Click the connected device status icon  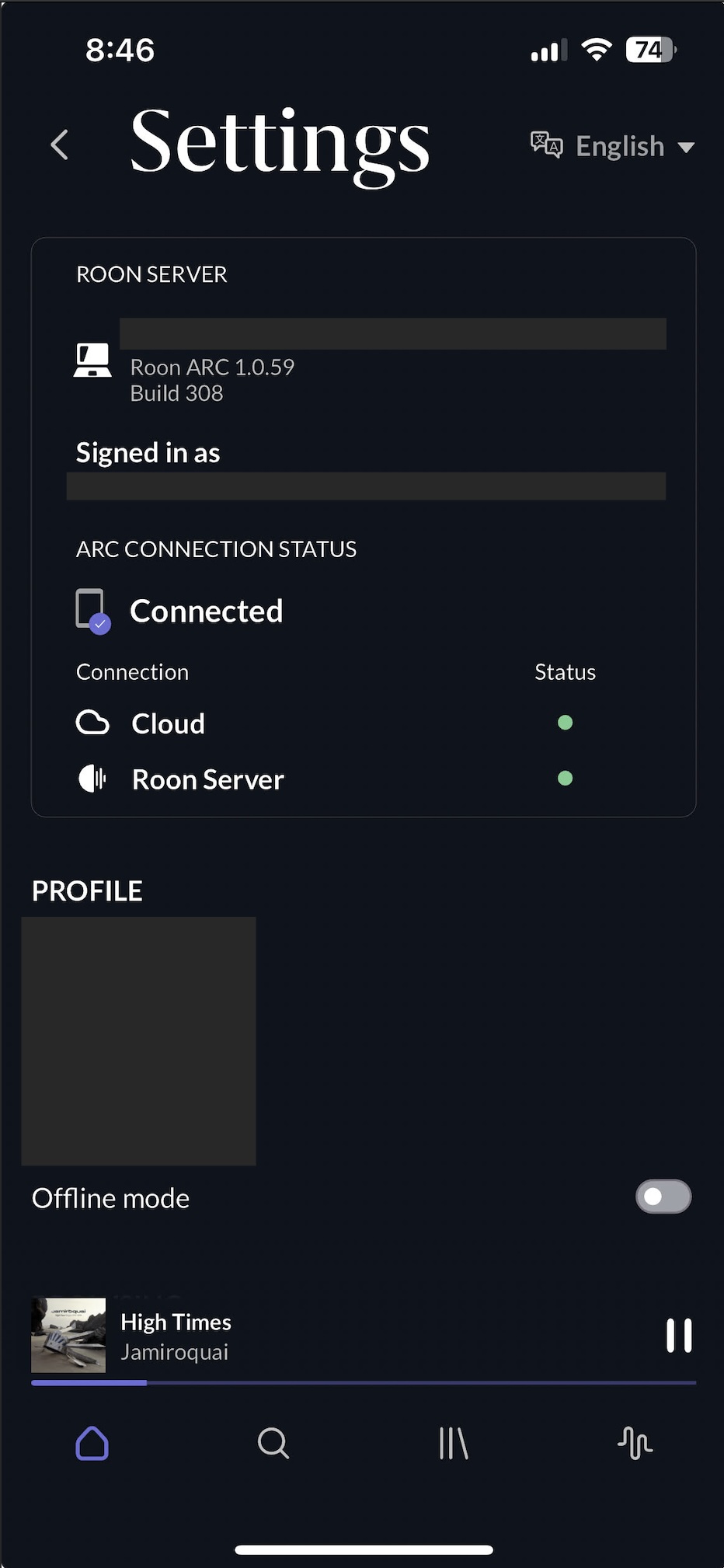[x=92, y=612]
